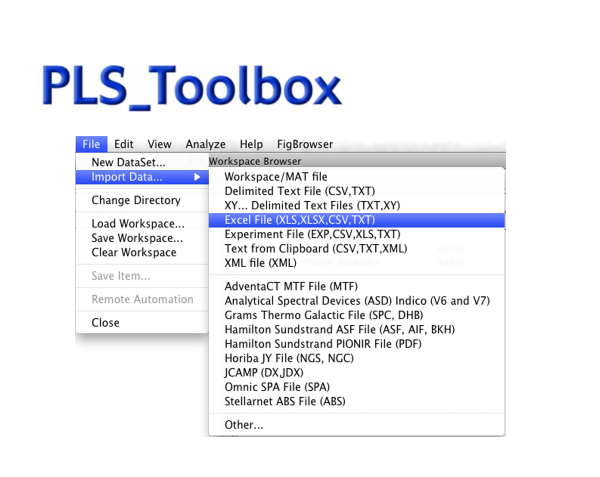Expand the Import Data submenu arrow

pyautogui.click(x=197, y=177)
